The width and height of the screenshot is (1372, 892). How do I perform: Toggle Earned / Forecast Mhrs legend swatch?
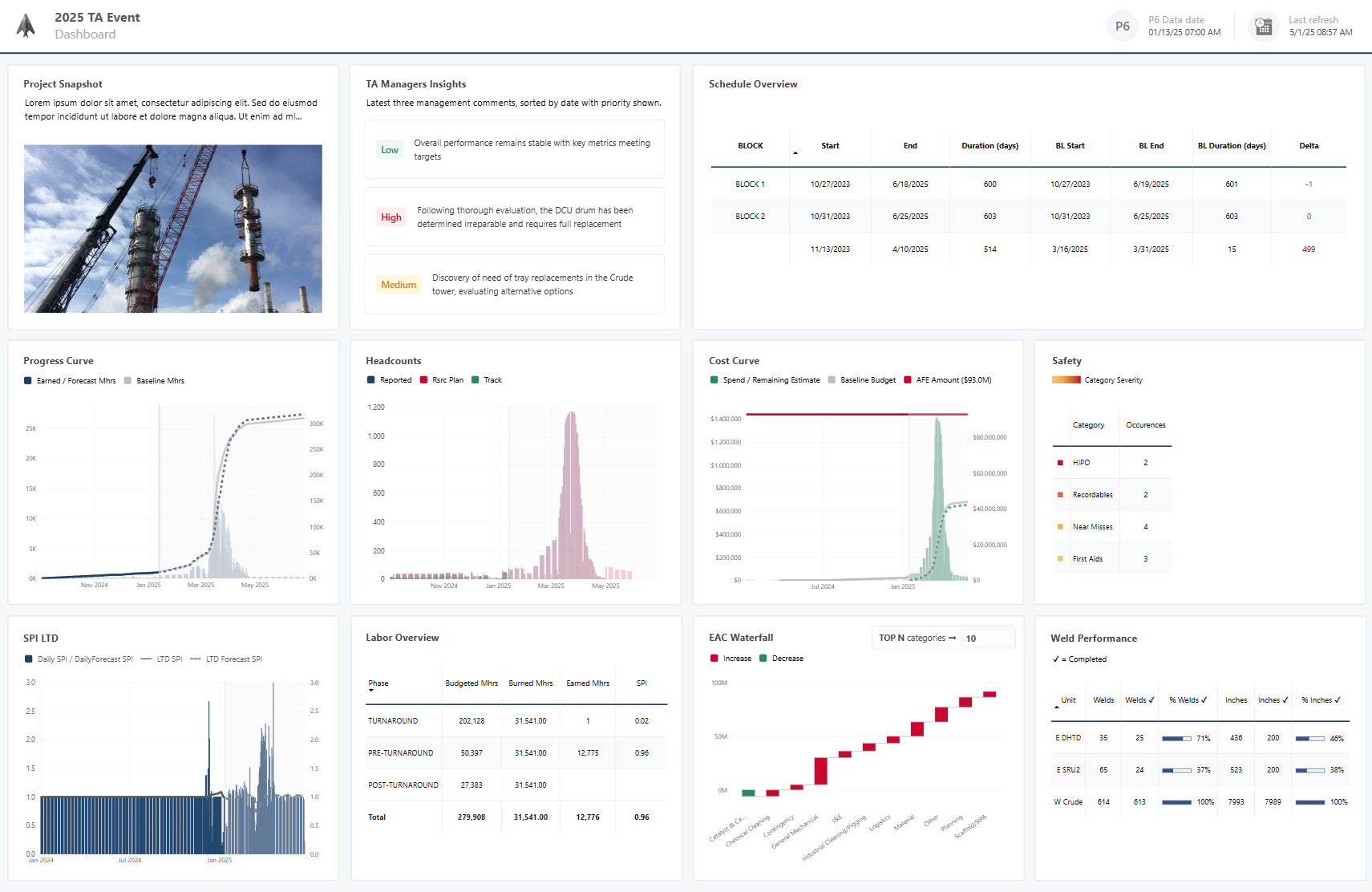(x=28, y=381)
